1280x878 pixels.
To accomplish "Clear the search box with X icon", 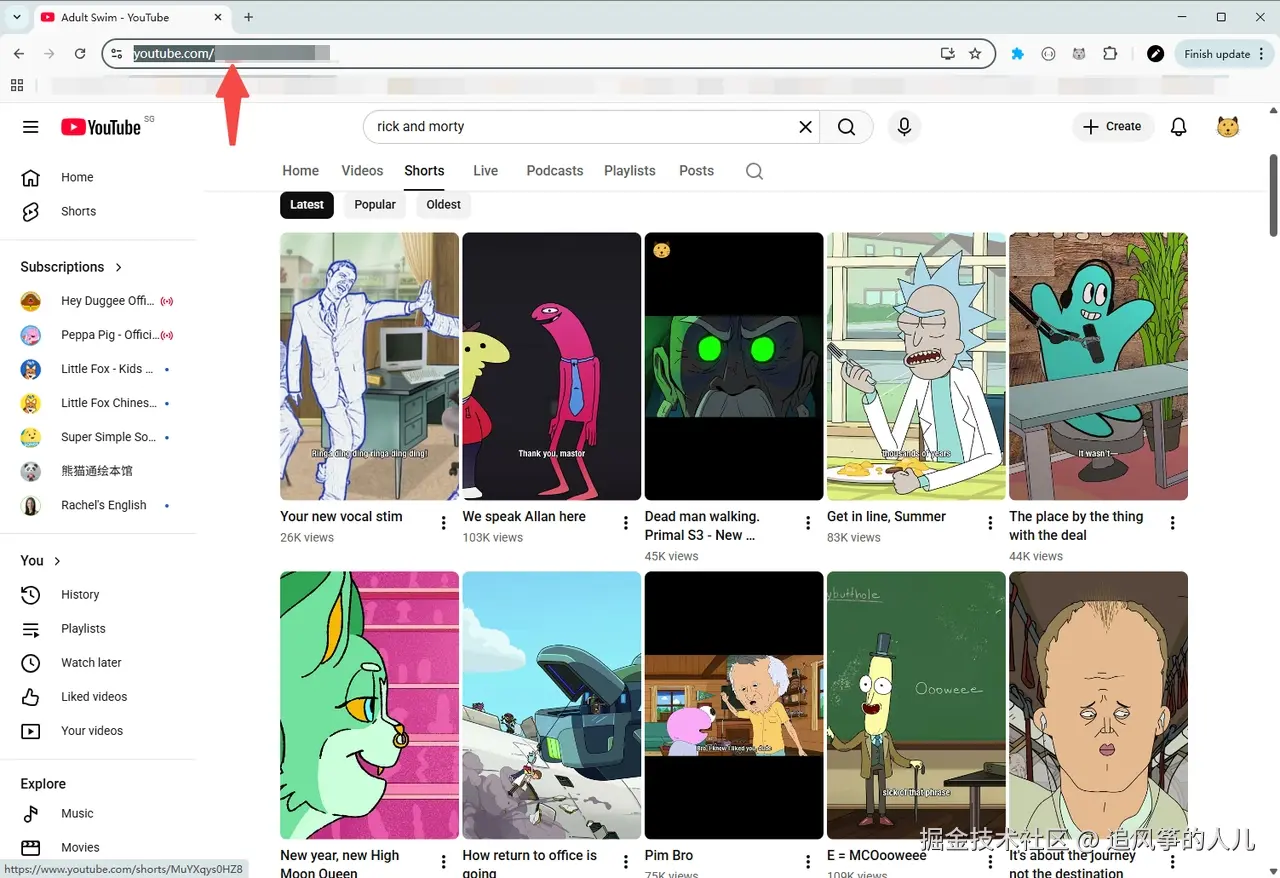I will coord(805,127).
